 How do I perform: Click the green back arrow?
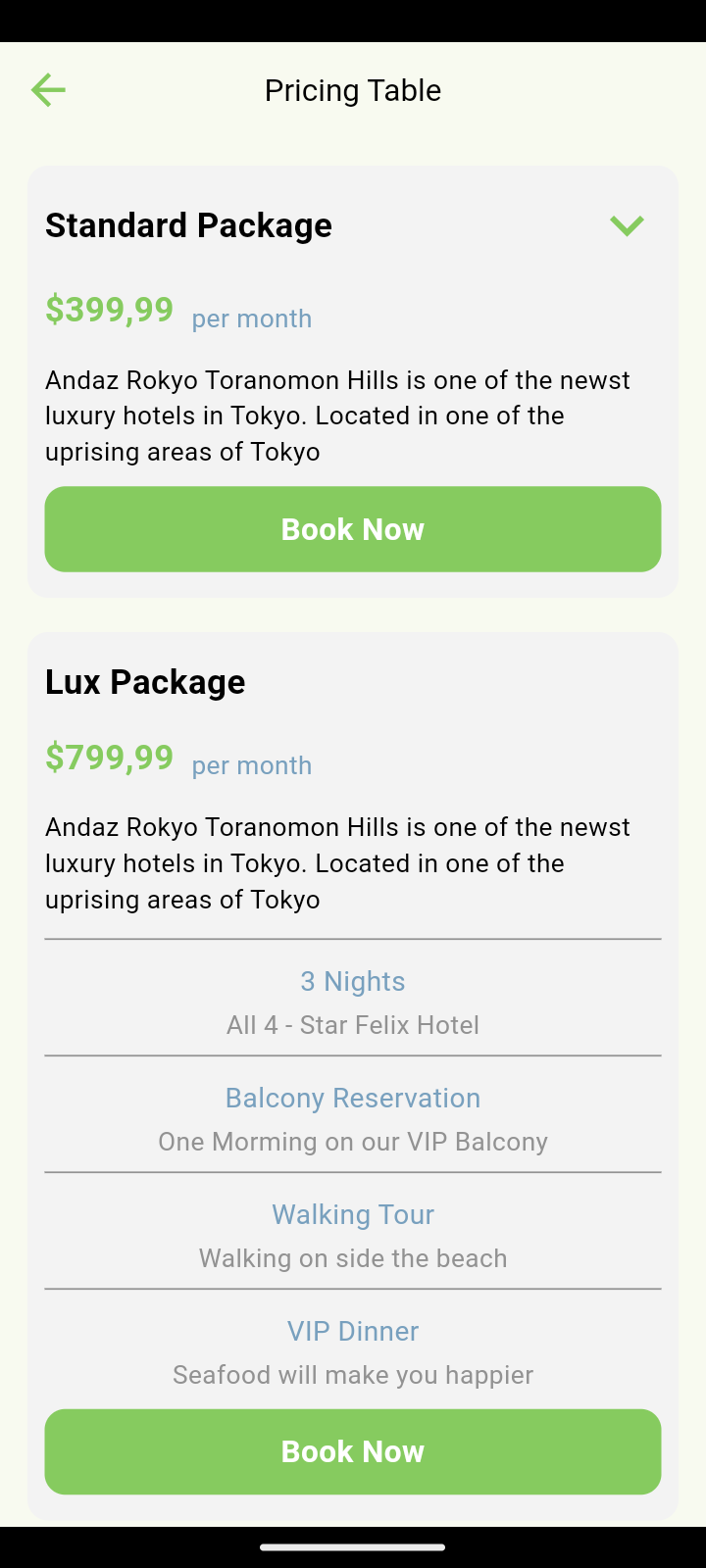click(x=47, y=89)
